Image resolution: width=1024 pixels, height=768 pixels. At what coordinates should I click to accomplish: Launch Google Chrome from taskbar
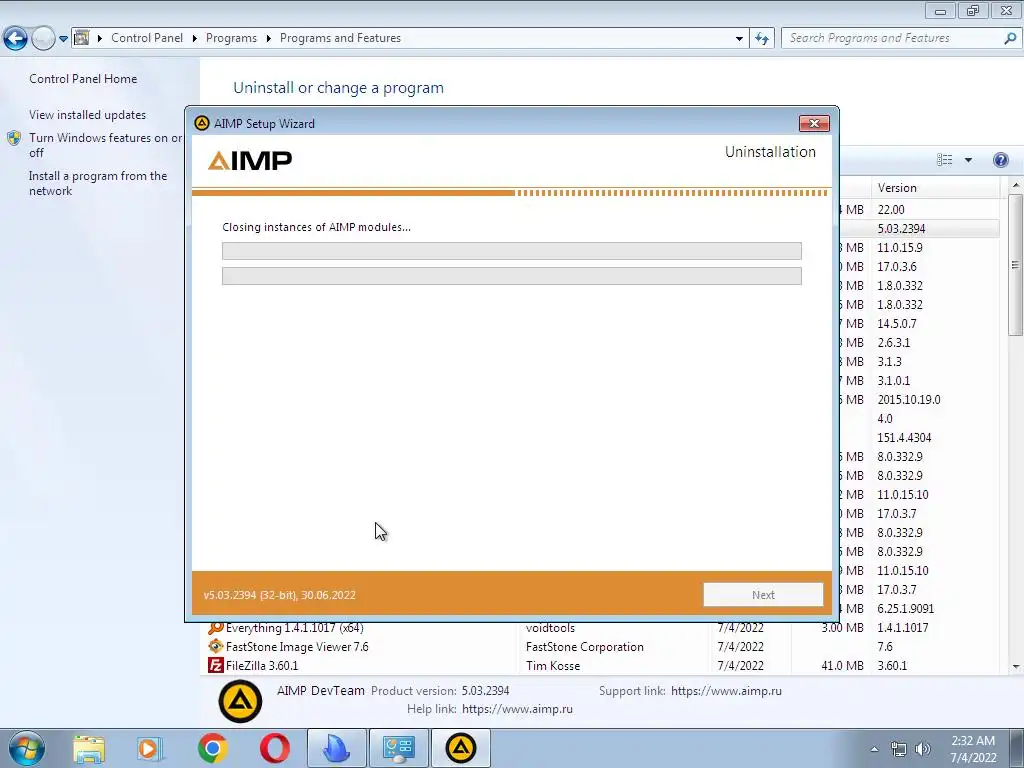coord(212,748)
